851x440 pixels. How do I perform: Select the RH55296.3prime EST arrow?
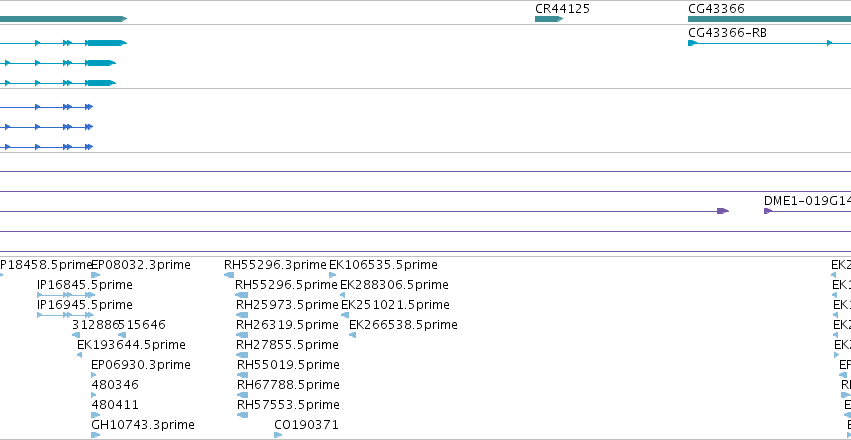click(x=229, y=275)
